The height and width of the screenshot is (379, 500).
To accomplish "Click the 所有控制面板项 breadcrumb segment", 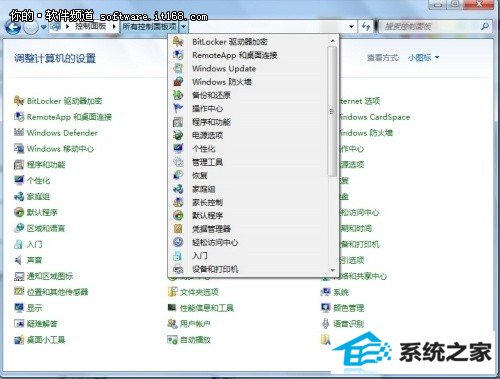I will coord(149,26).
